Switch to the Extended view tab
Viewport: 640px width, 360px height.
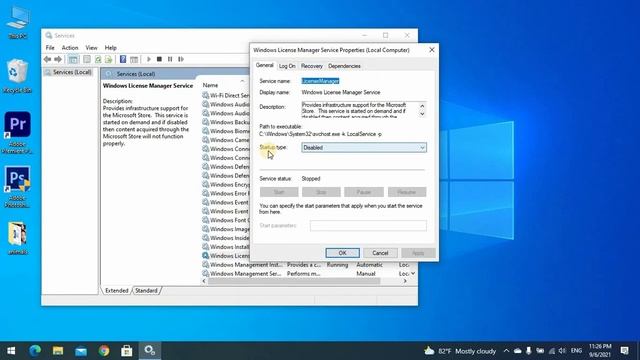[117, 291]
